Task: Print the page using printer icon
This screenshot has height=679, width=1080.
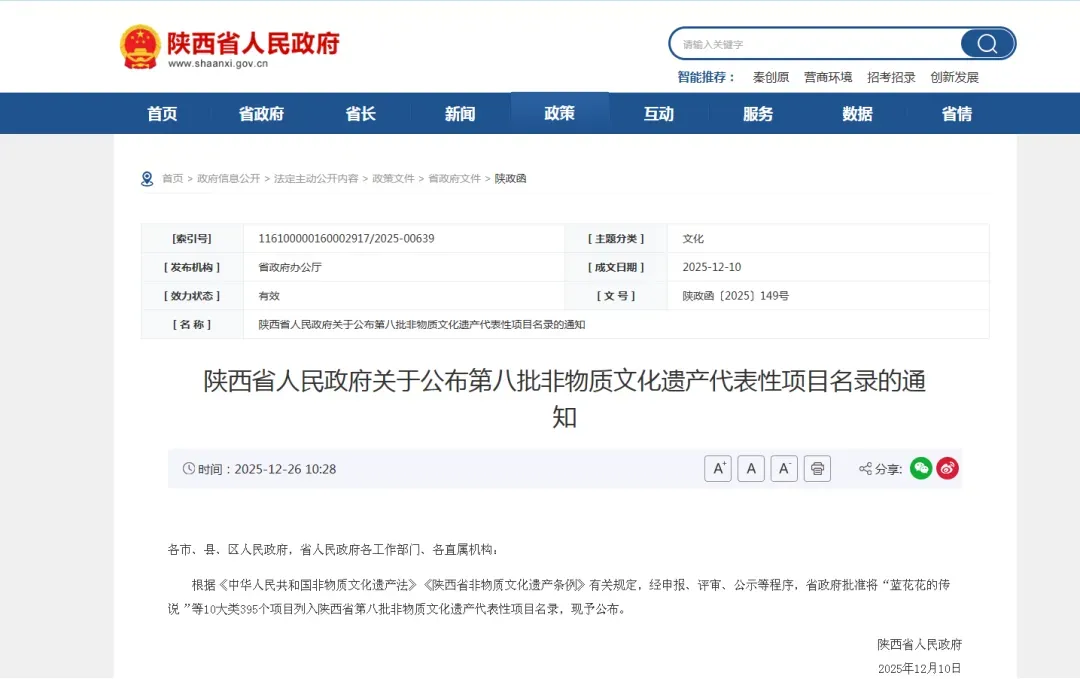Action: (x=817, y=469)
